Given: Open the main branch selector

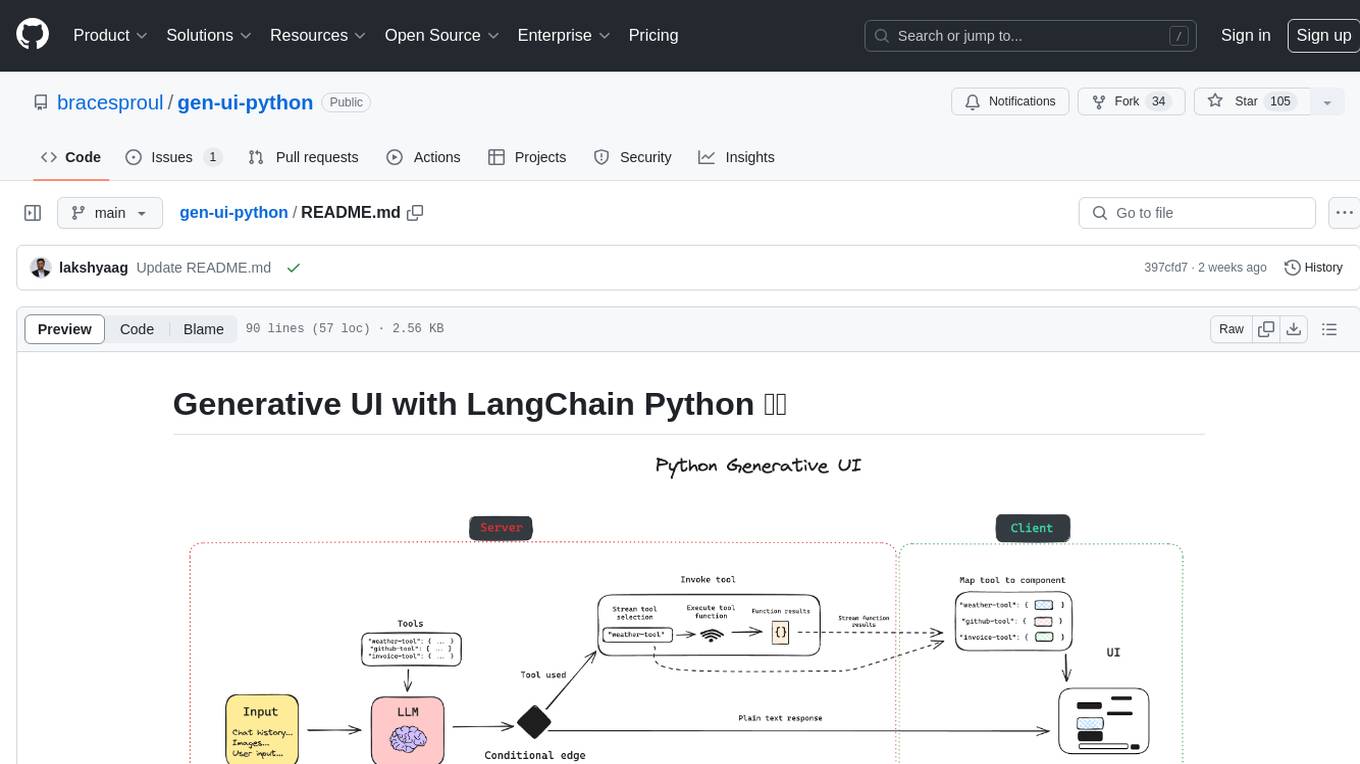Looking at the screenshot, I should 110,213.
